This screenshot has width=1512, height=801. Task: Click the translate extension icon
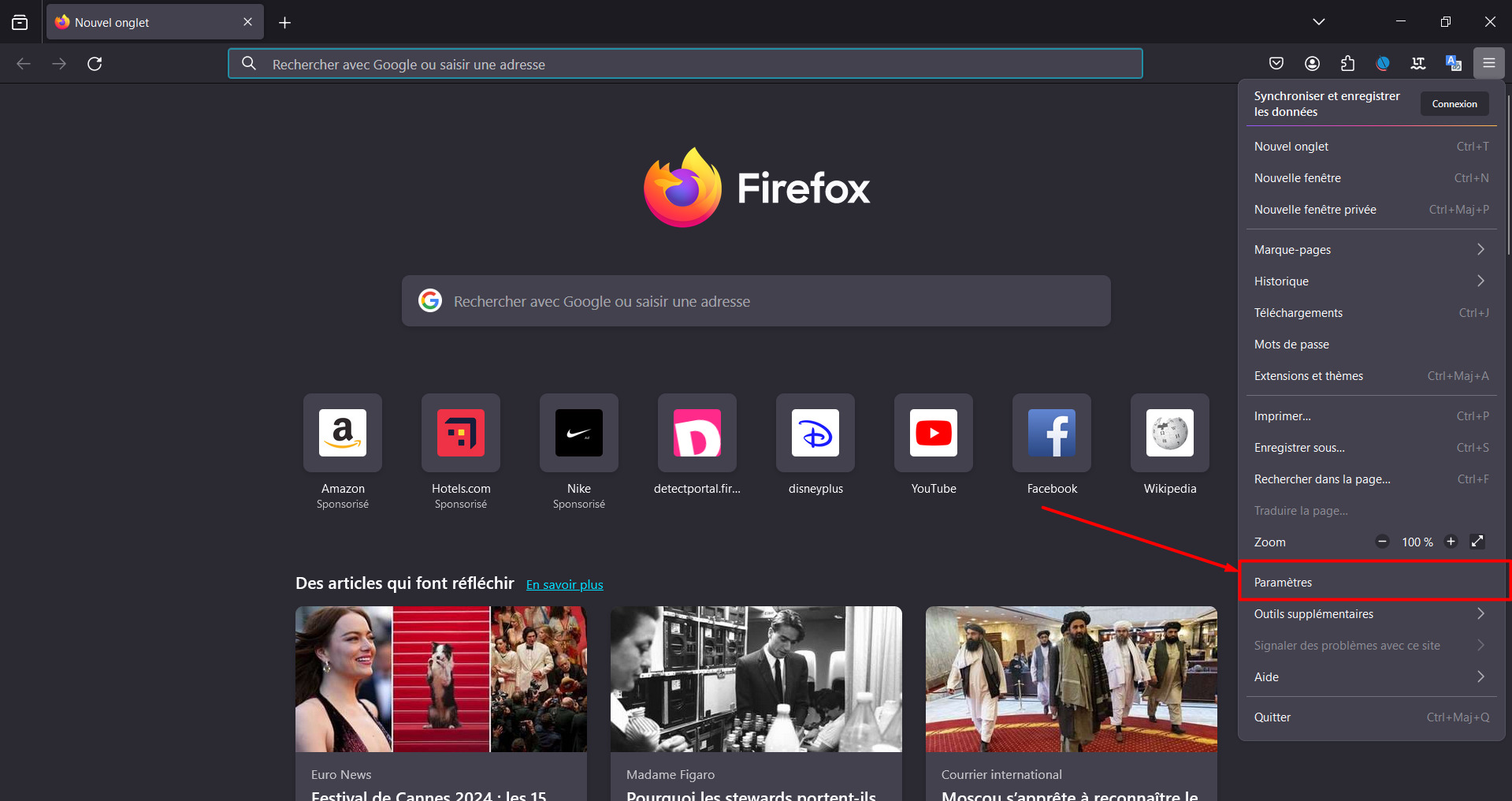(x=1454, y=63)
